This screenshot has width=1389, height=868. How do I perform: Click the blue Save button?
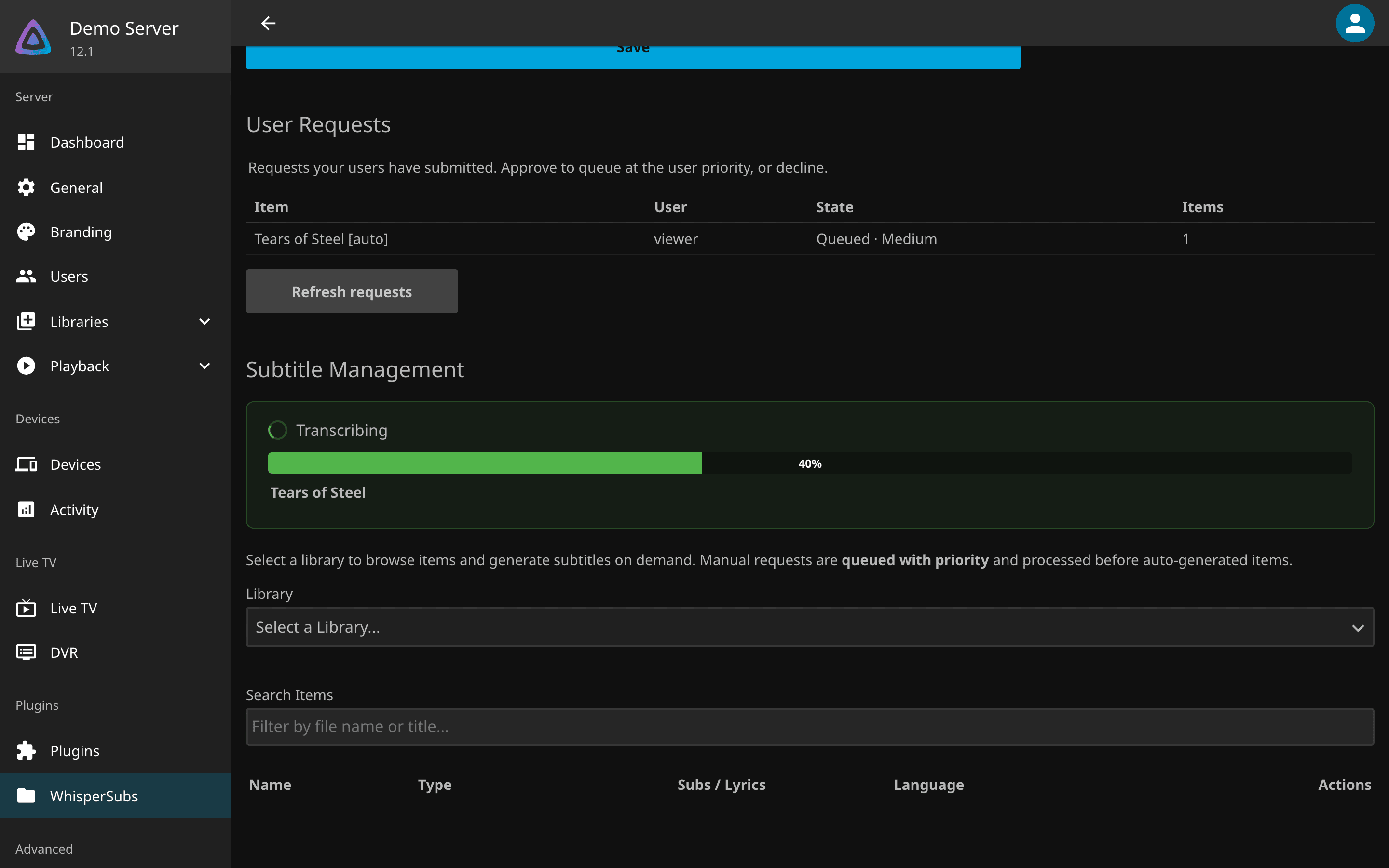[633, 57]
